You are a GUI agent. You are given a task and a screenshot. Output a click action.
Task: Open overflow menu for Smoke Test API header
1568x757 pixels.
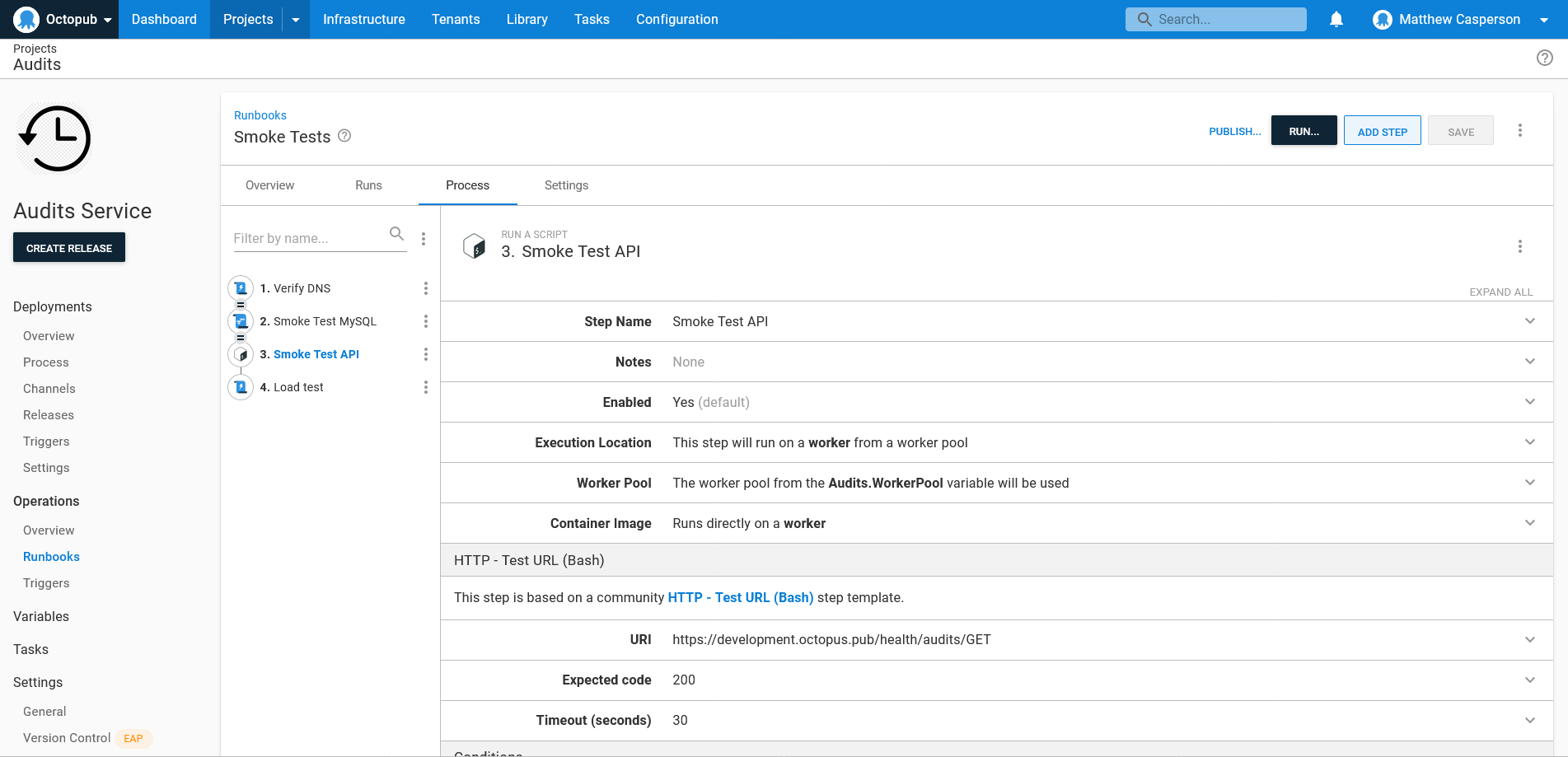click(1519, 246)
